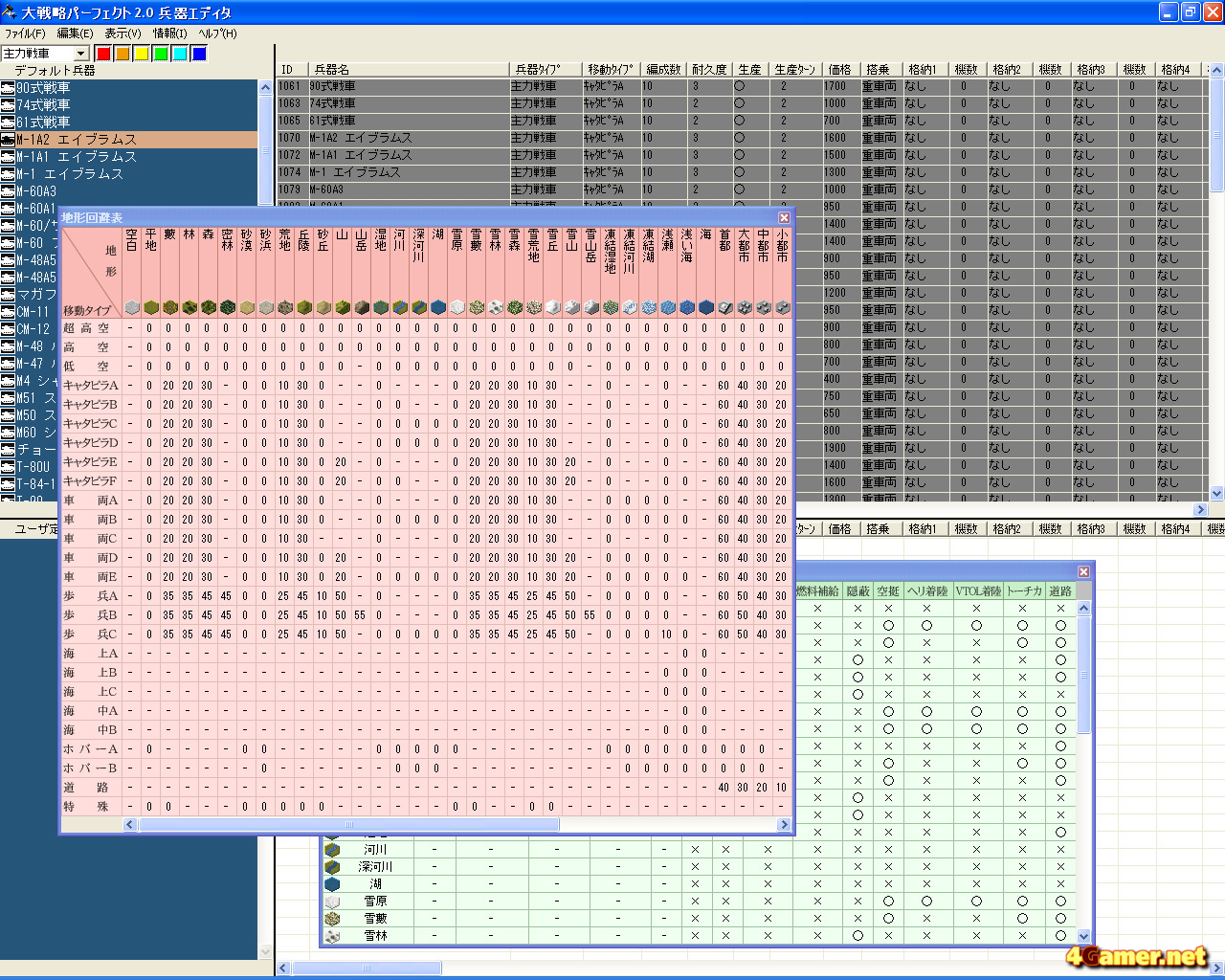
Task: Click the 湖 lake terrain tile icon
Action: click(x=437, y=307)
